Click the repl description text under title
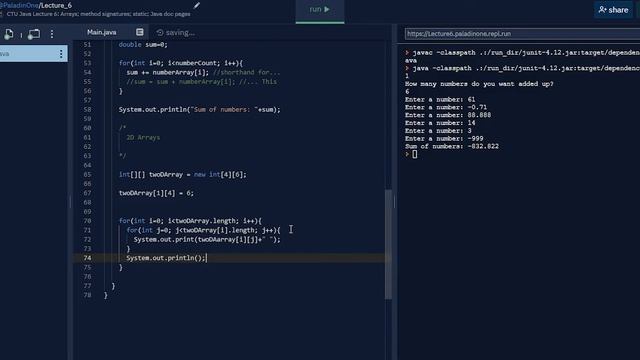This screenshot has height=360, width=640. pyautogui.click(x=98, y=14)
